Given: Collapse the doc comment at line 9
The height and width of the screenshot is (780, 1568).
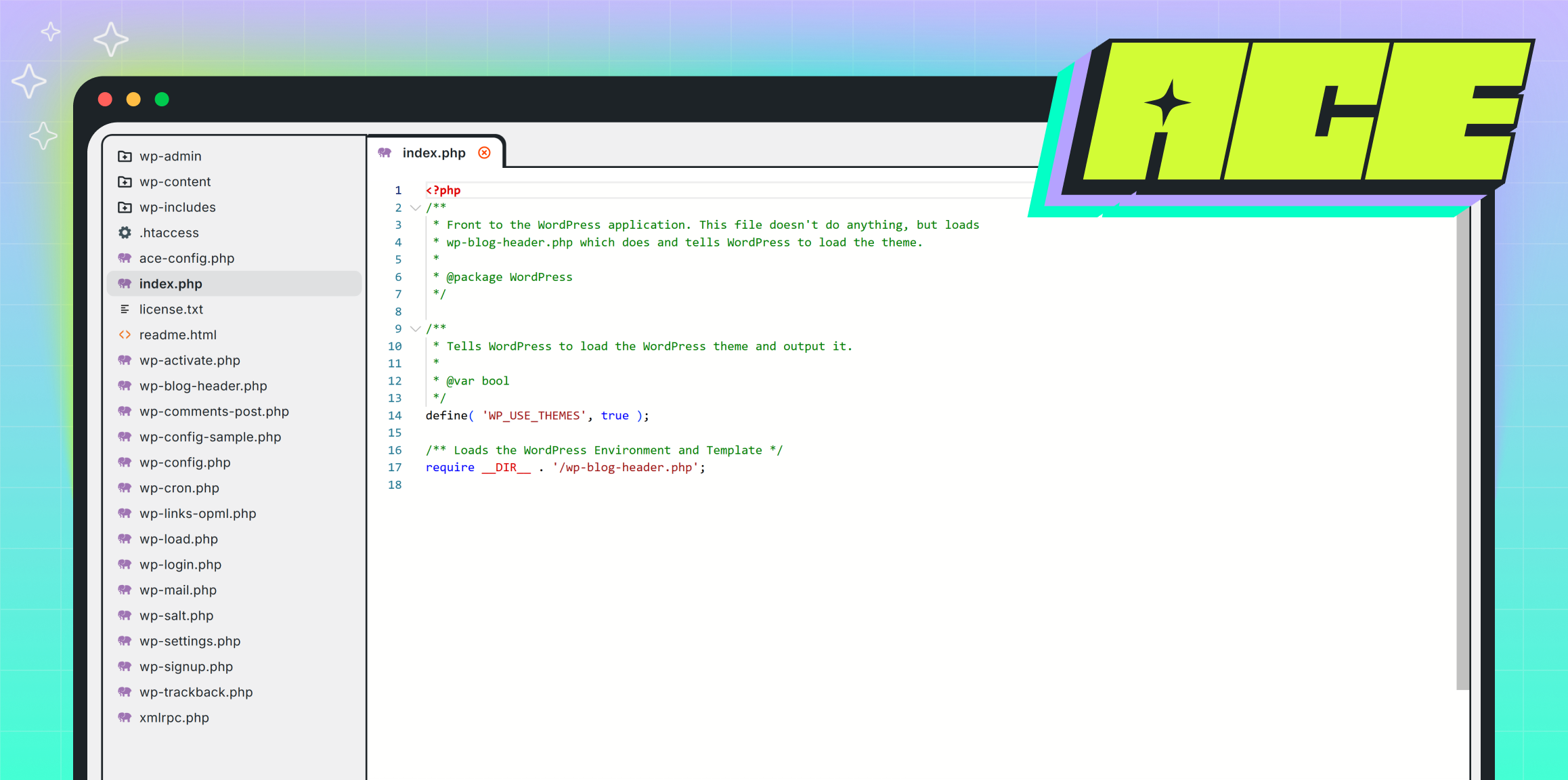Looking at the screenshot, I should tap(416, 328).
